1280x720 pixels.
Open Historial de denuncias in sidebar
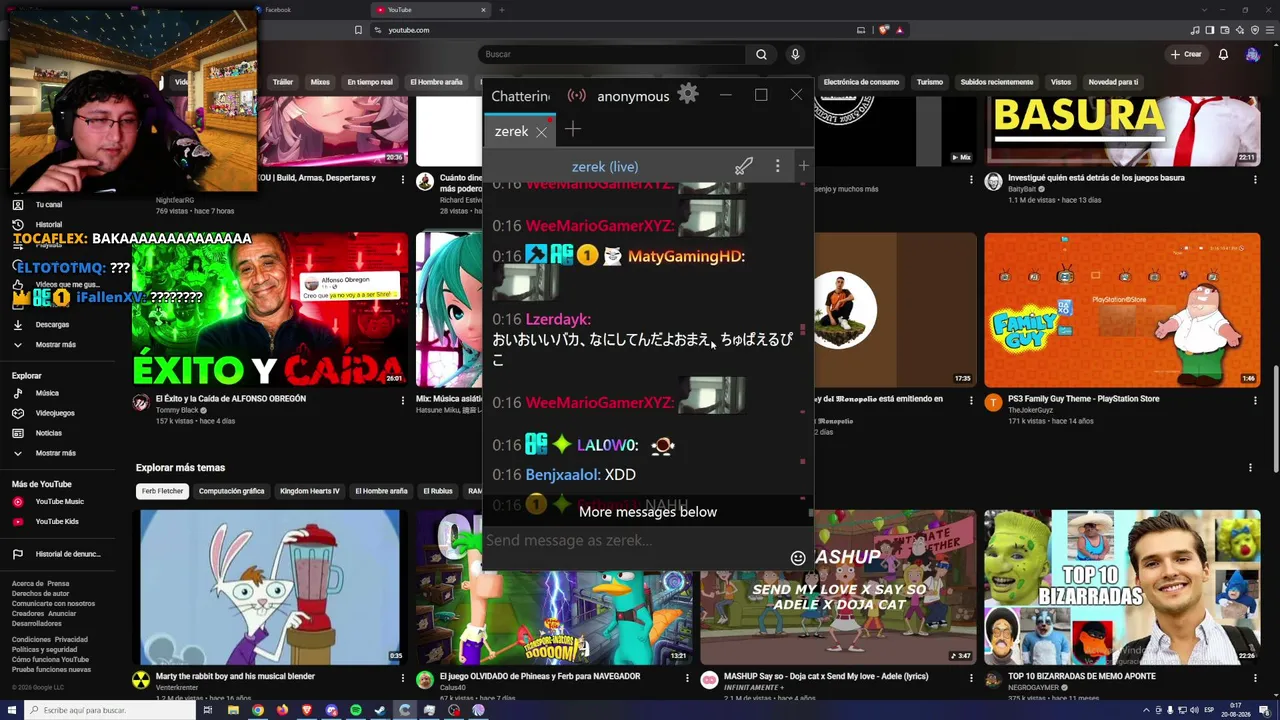click(68, 554)
